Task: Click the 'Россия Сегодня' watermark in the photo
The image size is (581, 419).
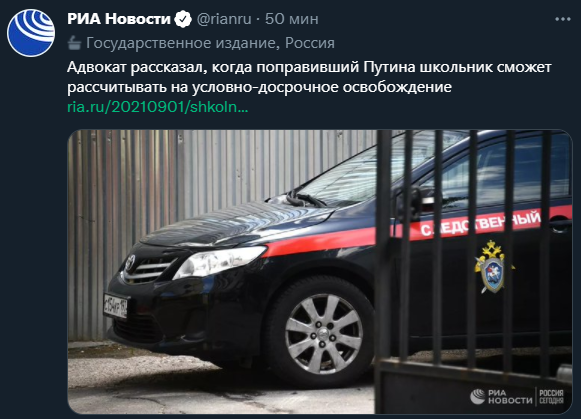Action: pyautogui.click(x=551, y=397)
